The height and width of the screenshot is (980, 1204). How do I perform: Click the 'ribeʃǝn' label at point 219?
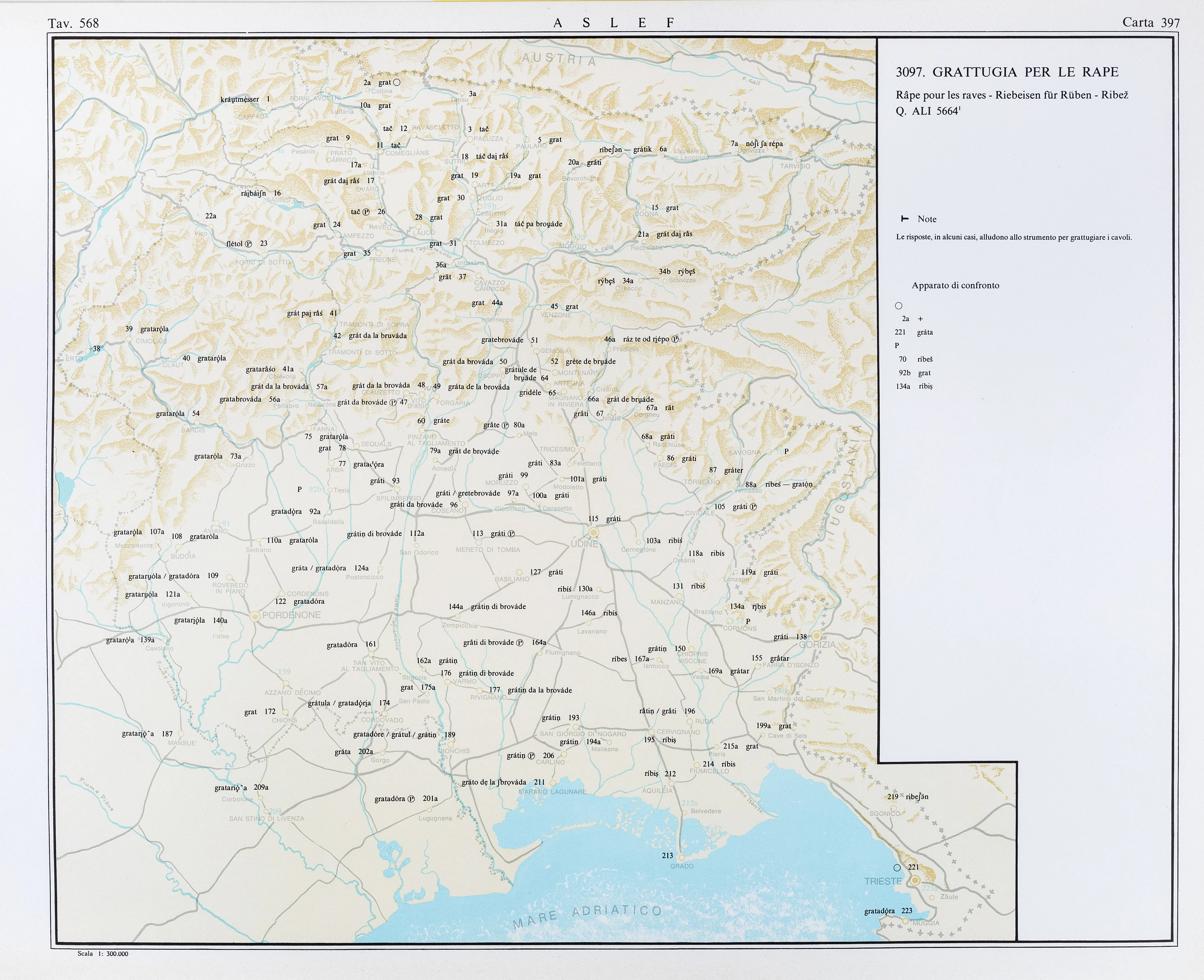click(917, 796)
